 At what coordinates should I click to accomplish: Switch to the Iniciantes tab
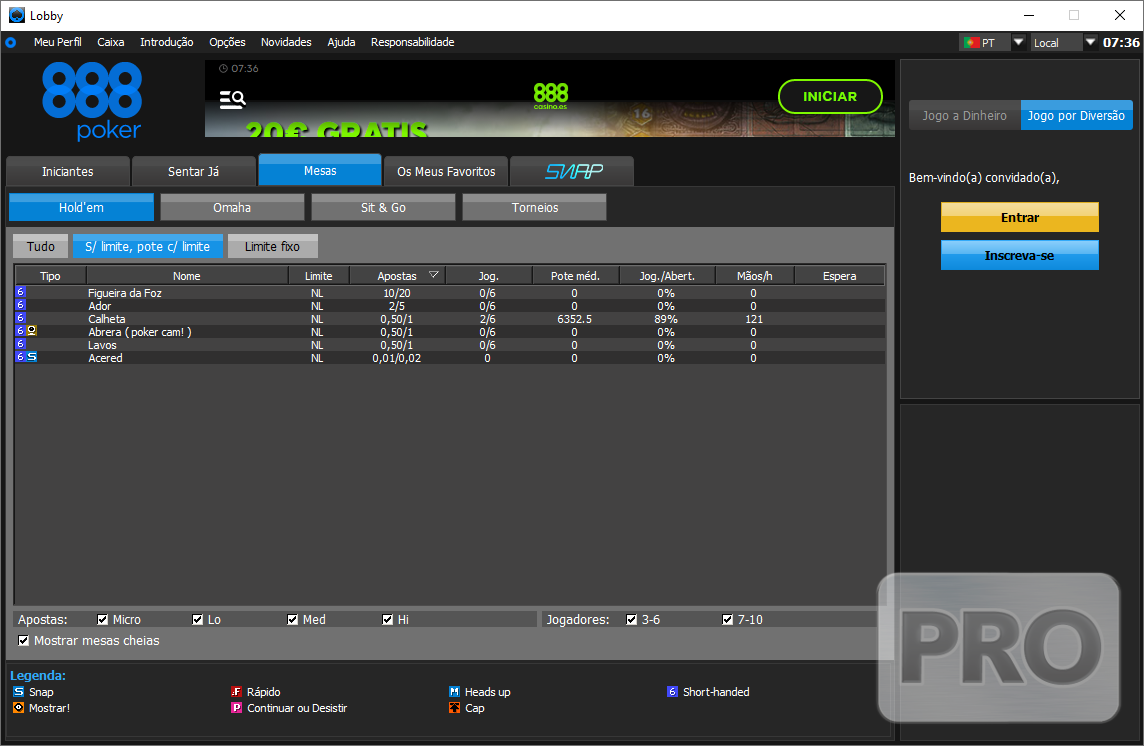(x=68, y=172)
